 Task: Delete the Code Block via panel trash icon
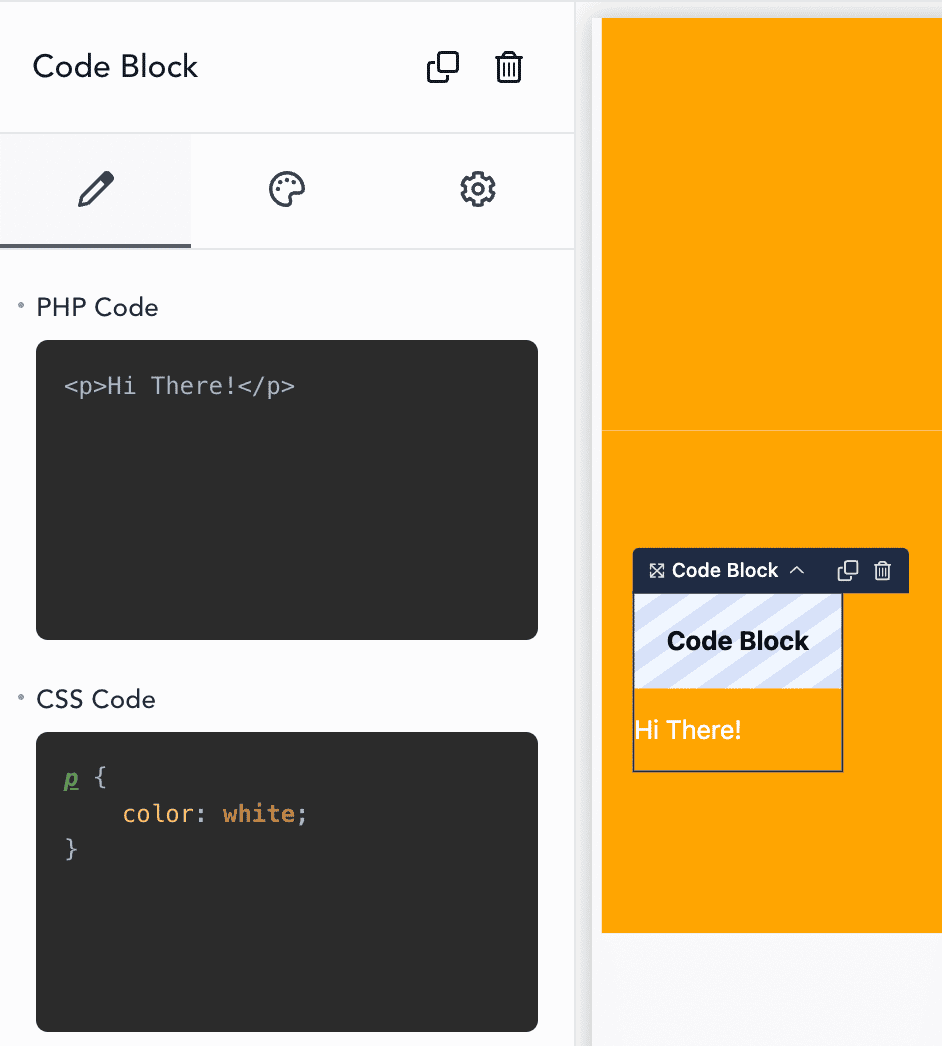click(x=508, y=67)
